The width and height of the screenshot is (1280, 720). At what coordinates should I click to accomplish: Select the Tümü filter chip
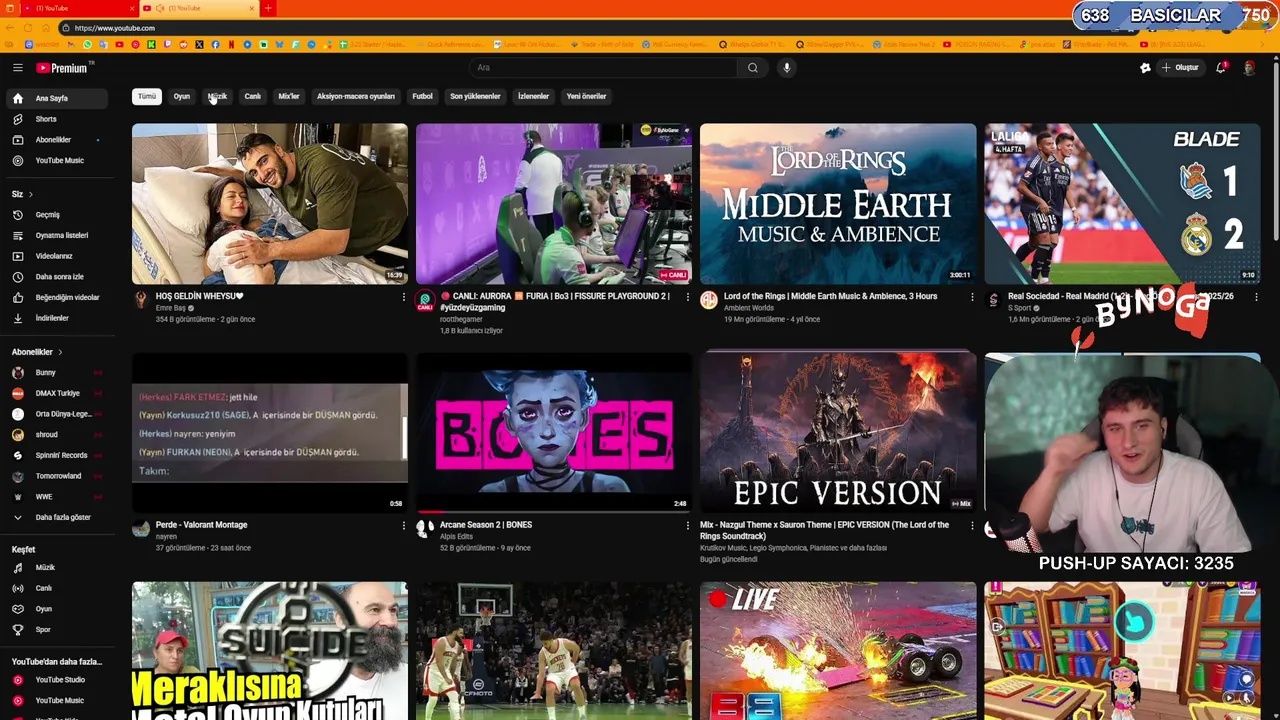[x=147, y=96]
